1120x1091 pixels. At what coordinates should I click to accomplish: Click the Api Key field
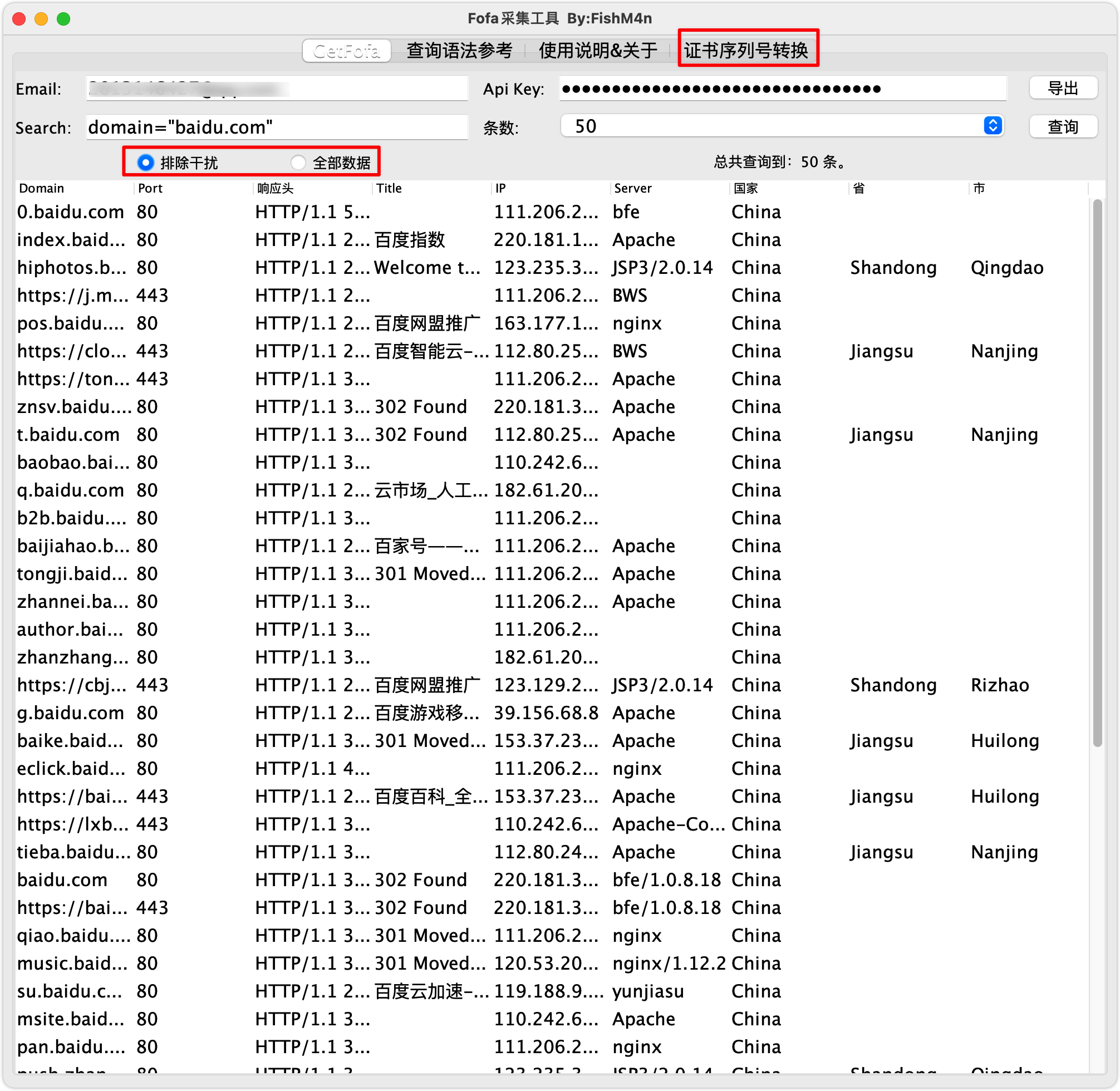click(x=782, y=89)
